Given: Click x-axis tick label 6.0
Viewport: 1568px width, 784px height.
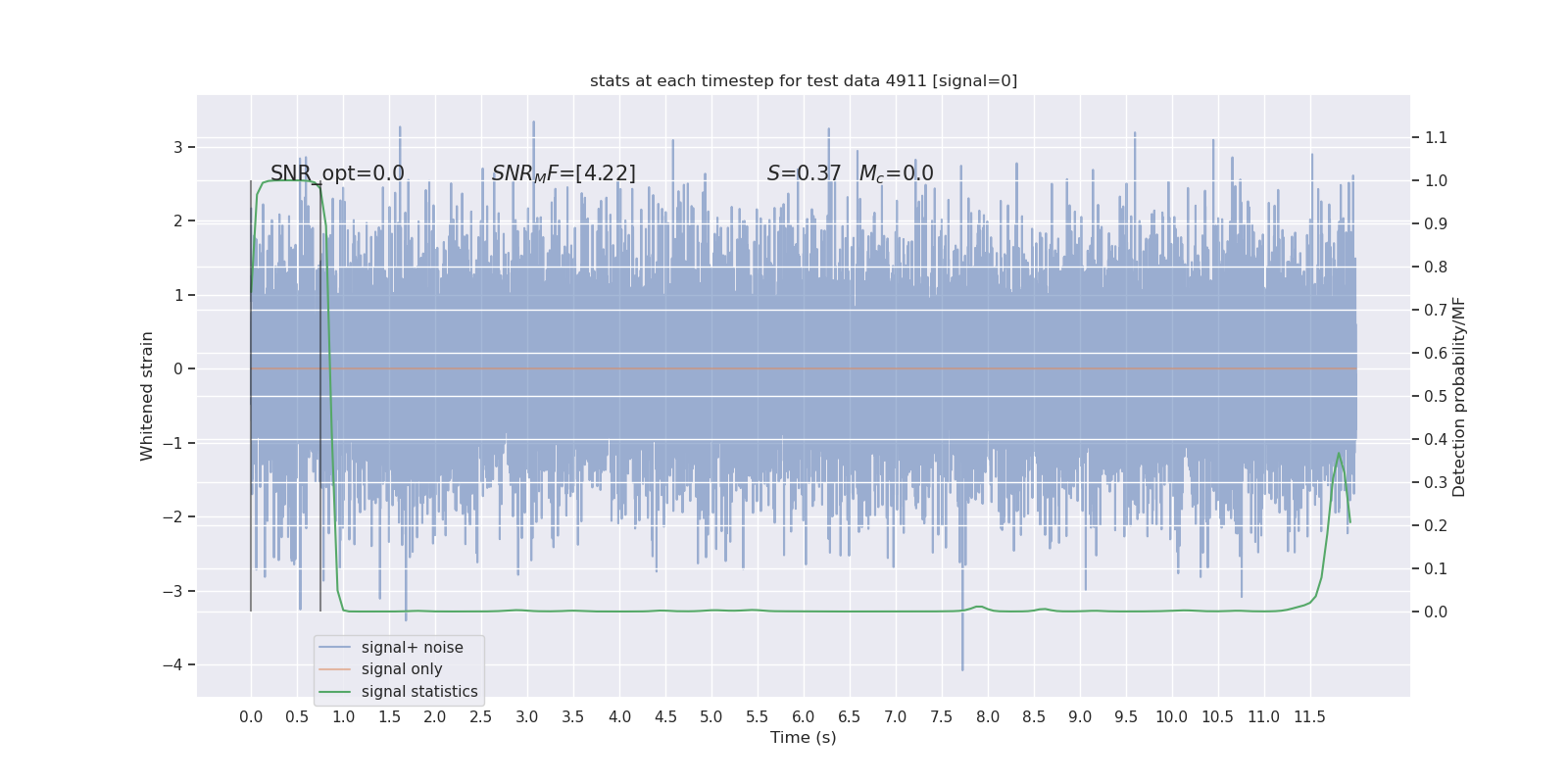Looking at the screenshot, I should click(x=804, y=717).
